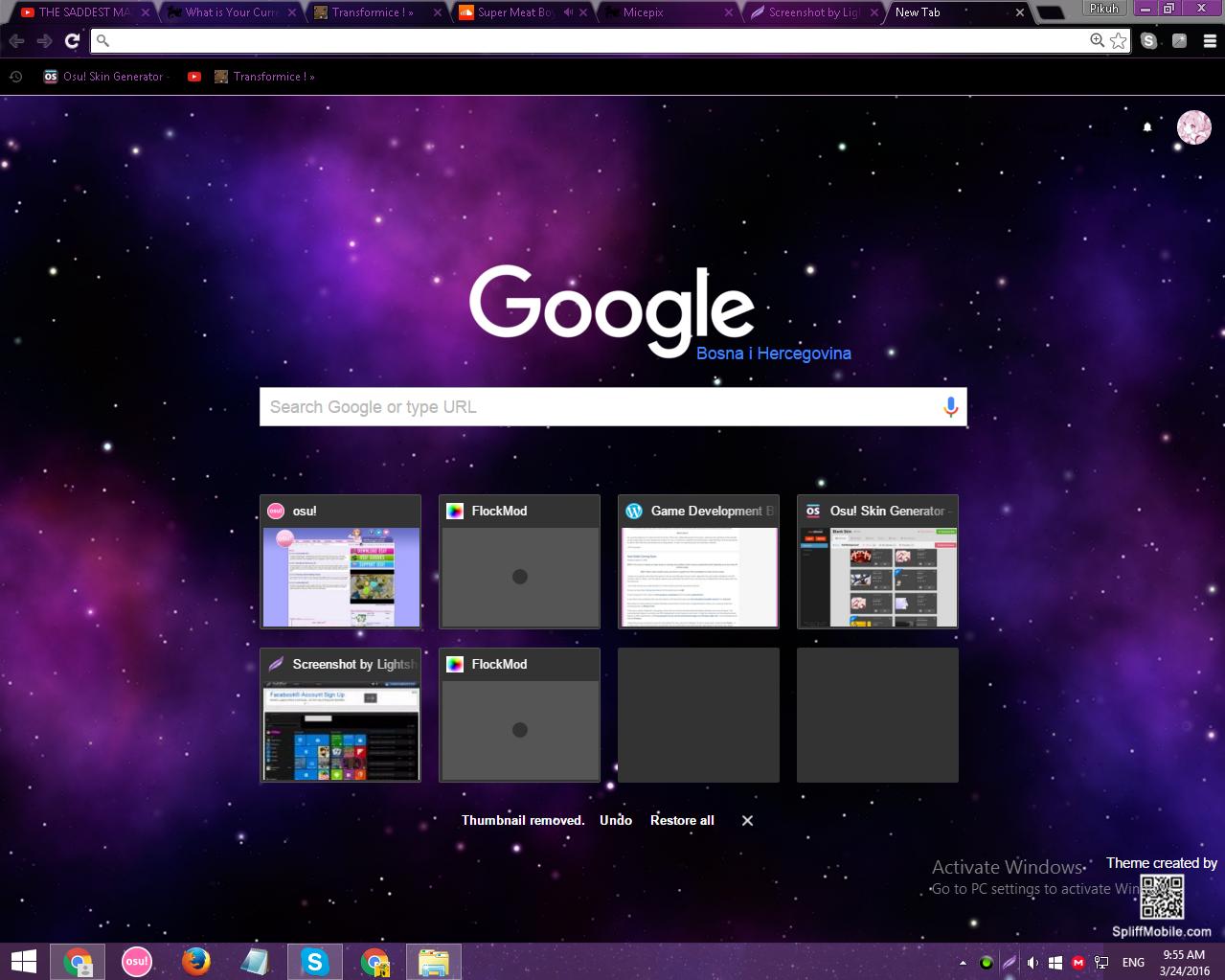Mute the Super Meat Boy tab audio
1225x980 pixels.
(x=568, y=12)
